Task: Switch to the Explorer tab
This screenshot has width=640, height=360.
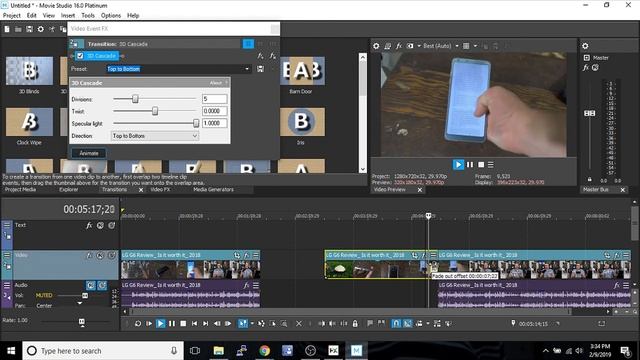Action: pos(69,190)
